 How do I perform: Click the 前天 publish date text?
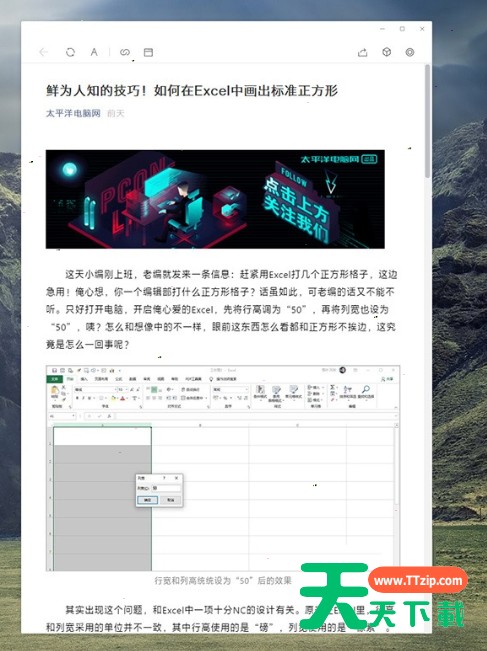point(116,113)
